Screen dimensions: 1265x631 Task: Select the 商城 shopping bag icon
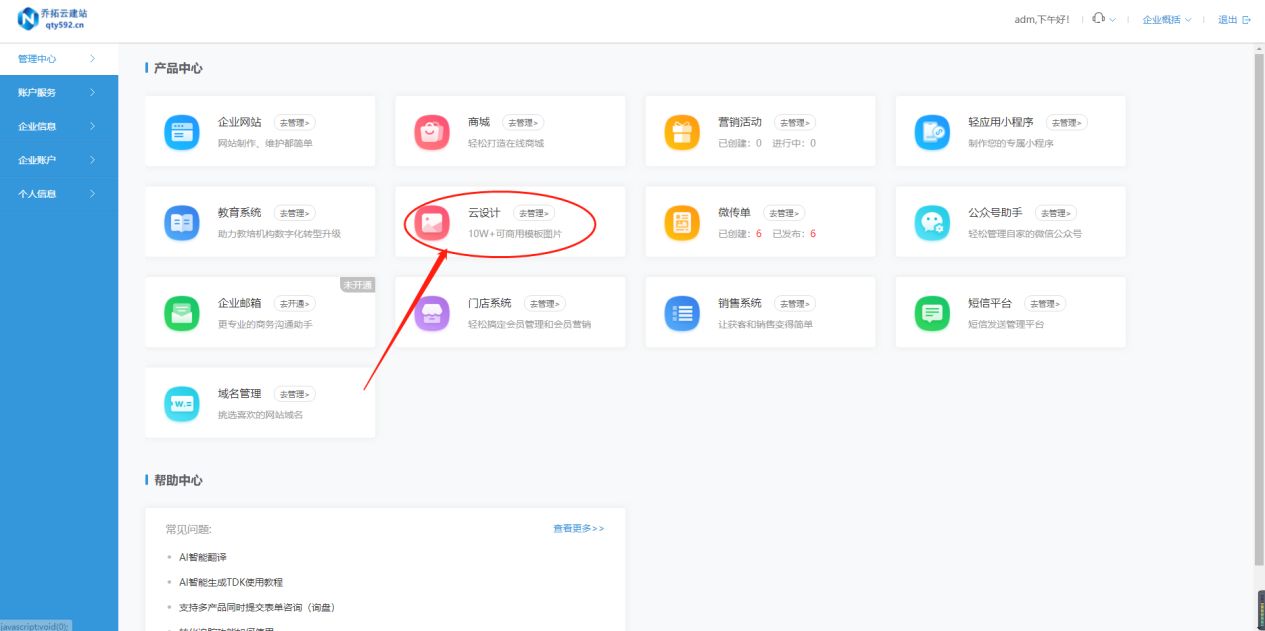coord(431,131)
